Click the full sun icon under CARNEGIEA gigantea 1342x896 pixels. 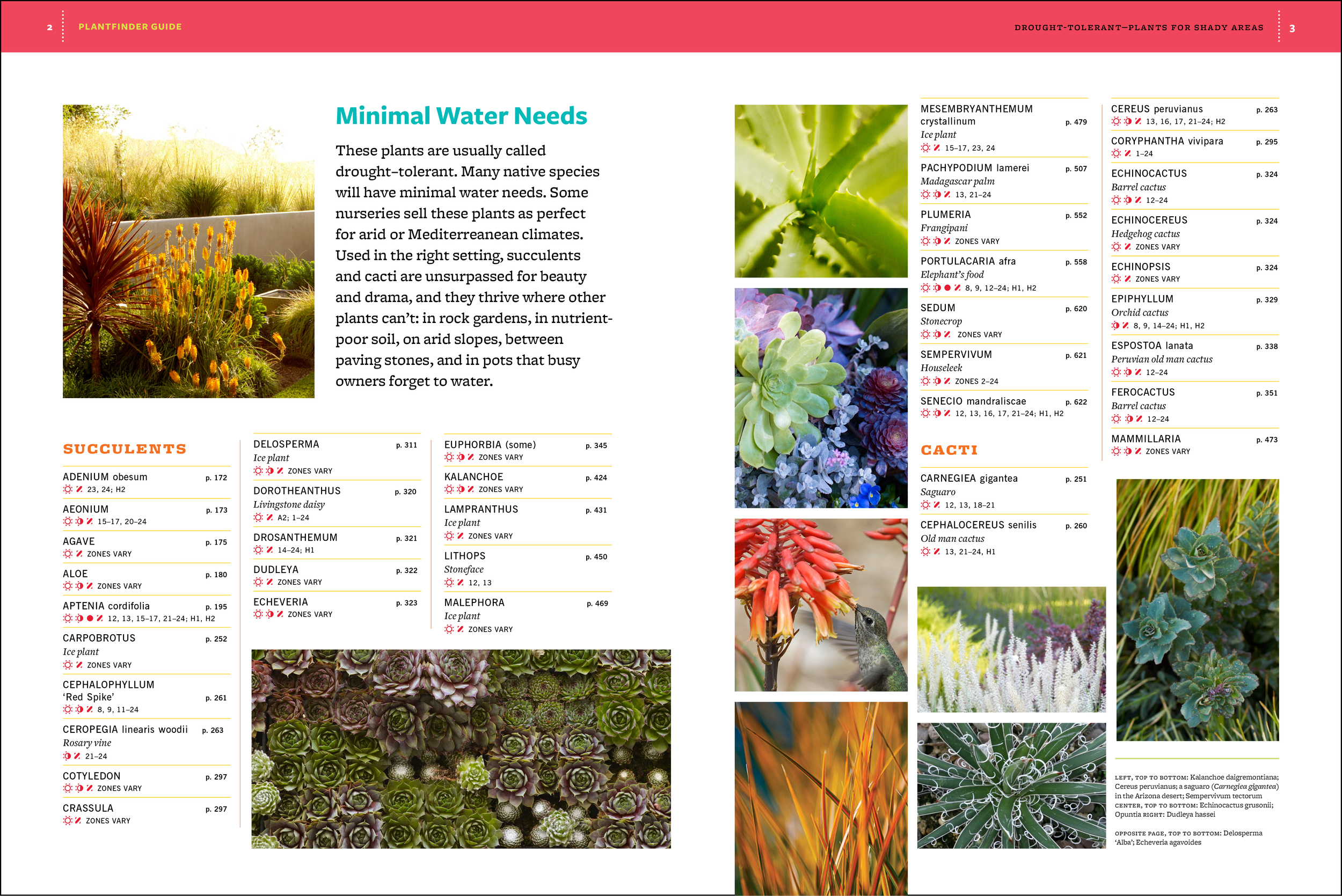click(x=925, y=505)
